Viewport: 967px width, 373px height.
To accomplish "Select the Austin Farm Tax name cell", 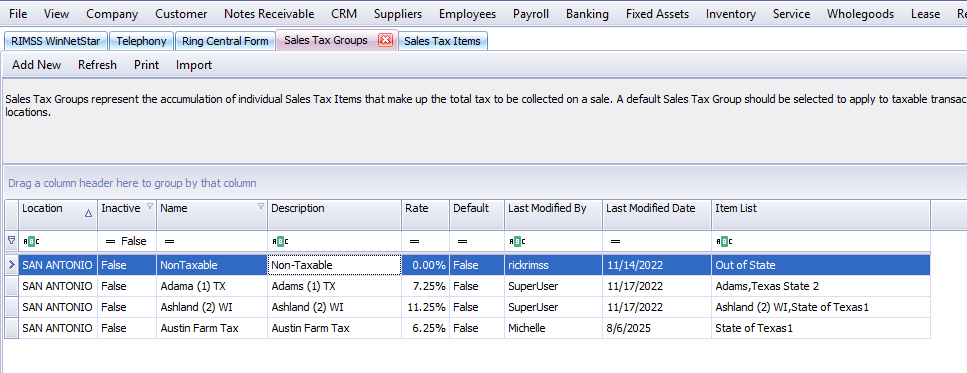I will tap(212, 328).
